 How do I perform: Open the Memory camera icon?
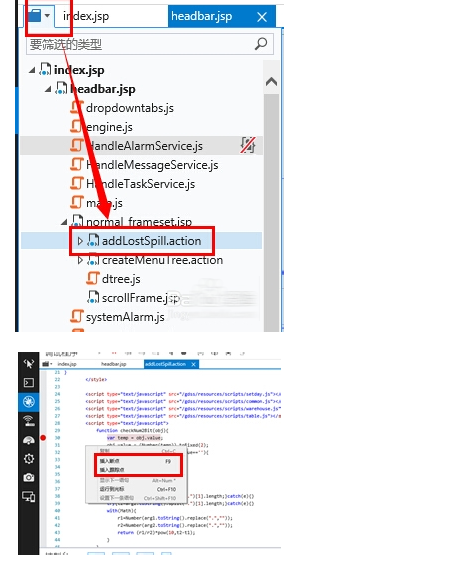[29, 478]
